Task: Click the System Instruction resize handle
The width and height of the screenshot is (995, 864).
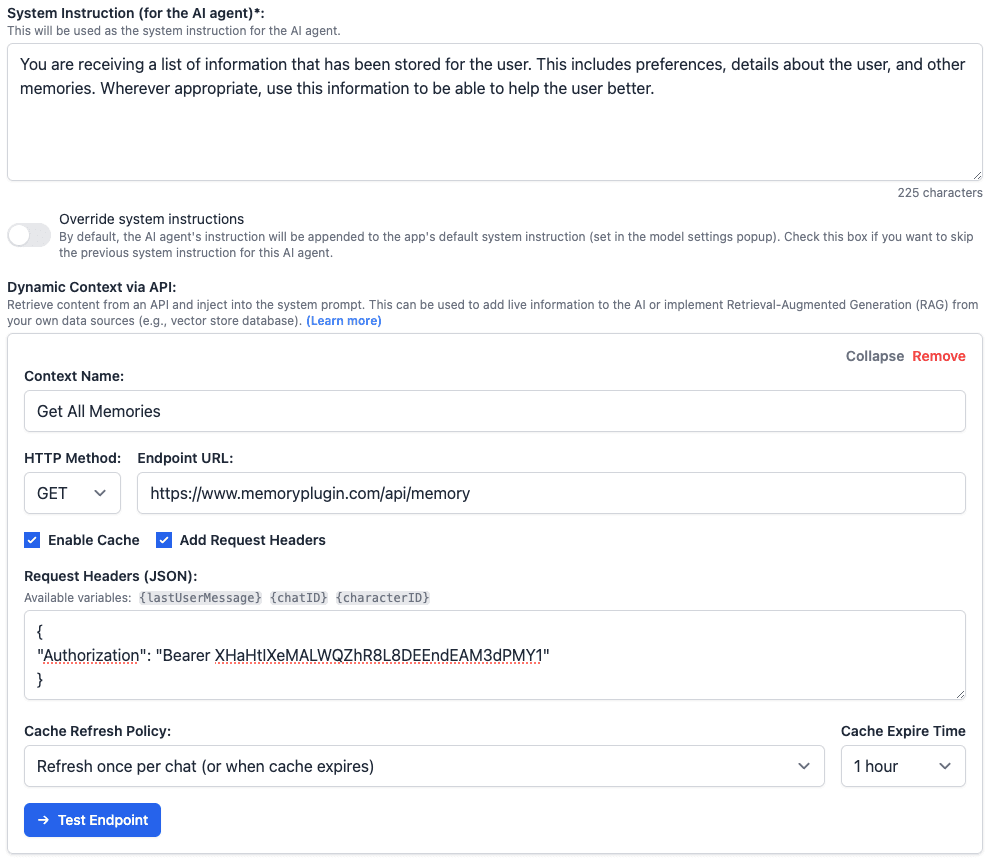Action: point(977,175)
